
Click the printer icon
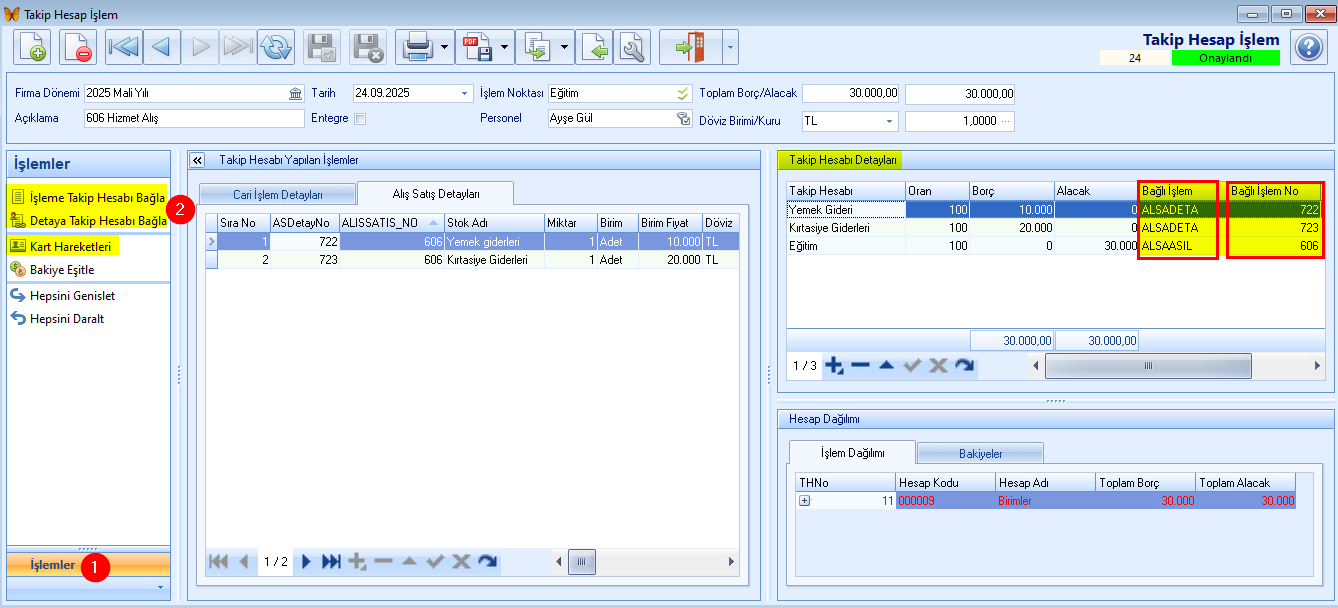pyautogui.click(x=415, y=47)
